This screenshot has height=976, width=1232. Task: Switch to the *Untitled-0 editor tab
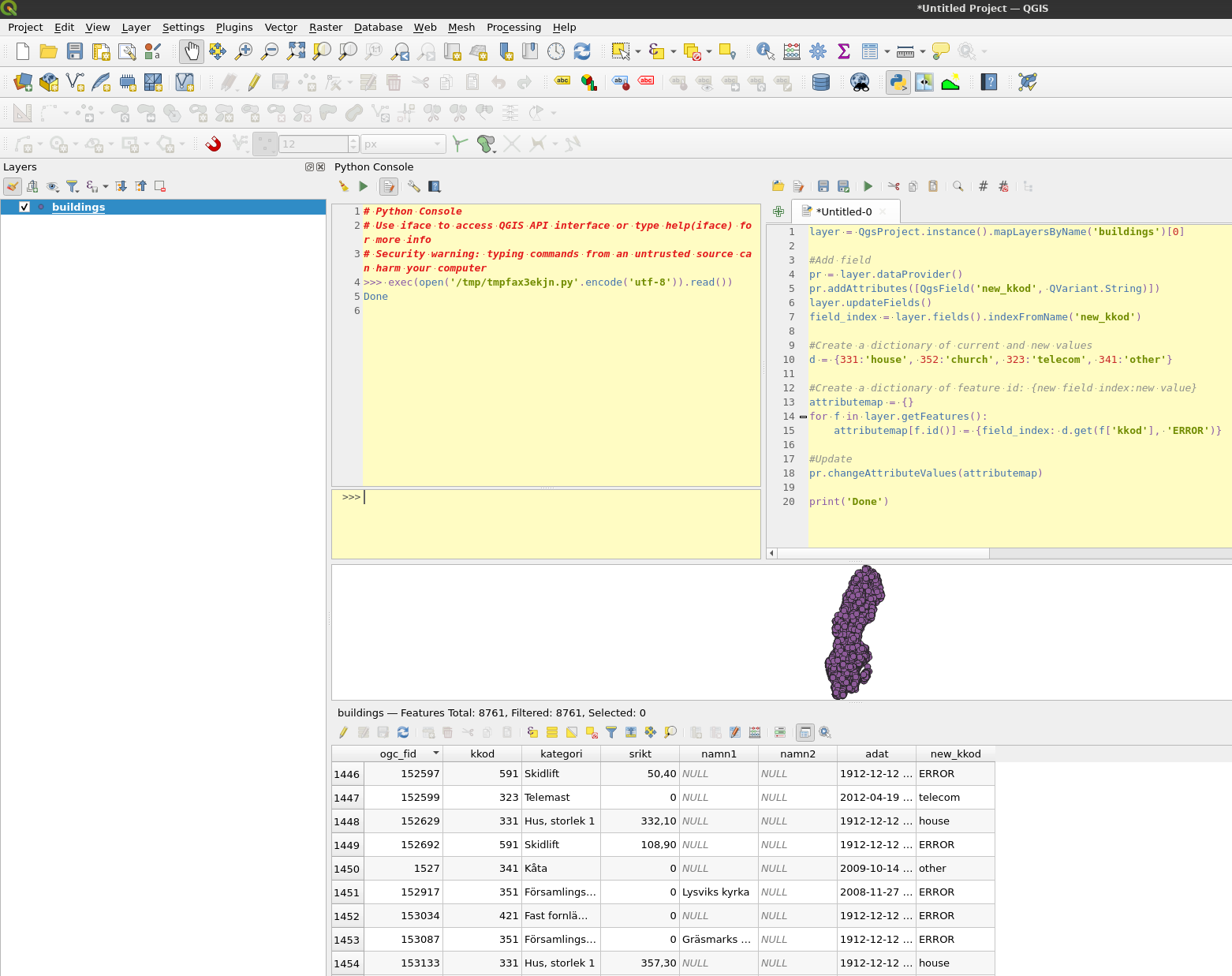tap(843, 211)
